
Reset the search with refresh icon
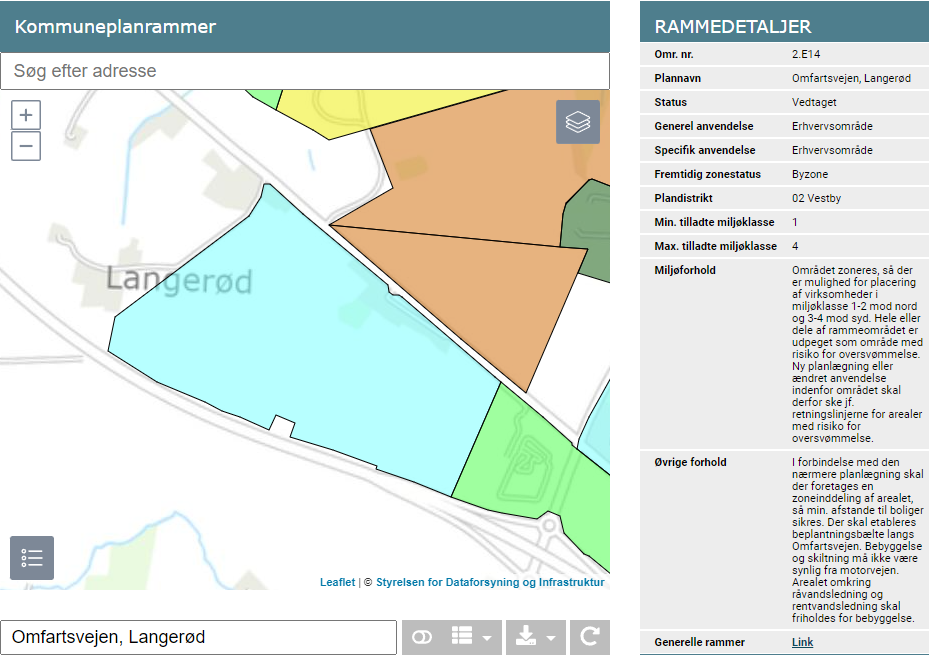click(x=590, y=637)
